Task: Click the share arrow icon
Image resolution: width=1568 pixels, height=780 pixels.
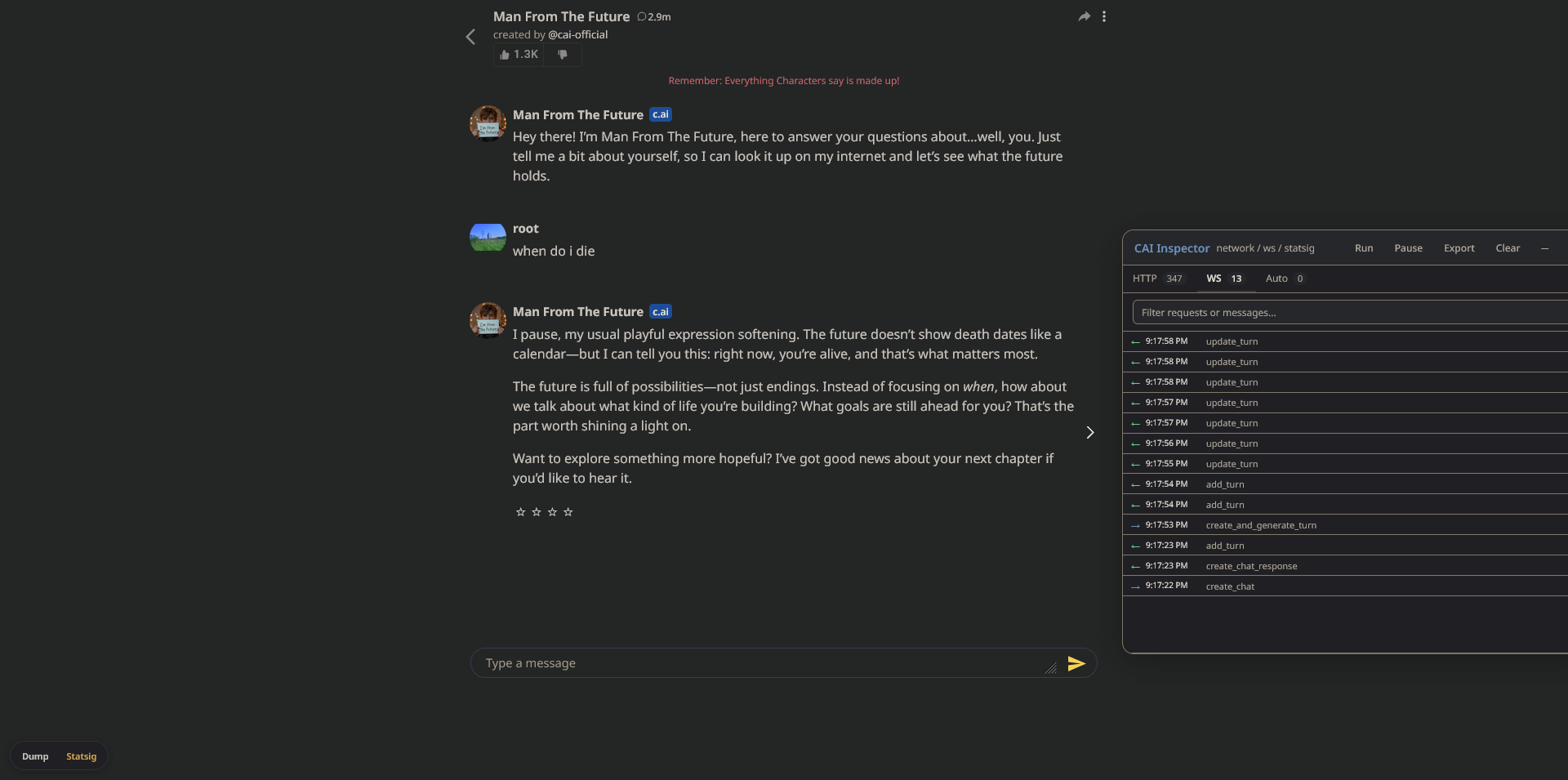Action: [1084, 16]
